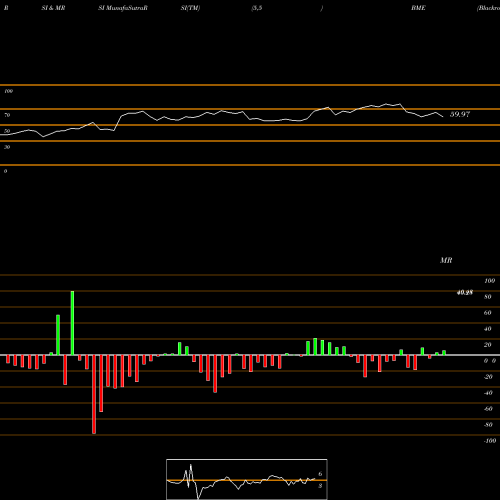The height and width of the screenshot is (500, 500).
Task: Click the -80 label on MR axis
Action: coord(488,425)
